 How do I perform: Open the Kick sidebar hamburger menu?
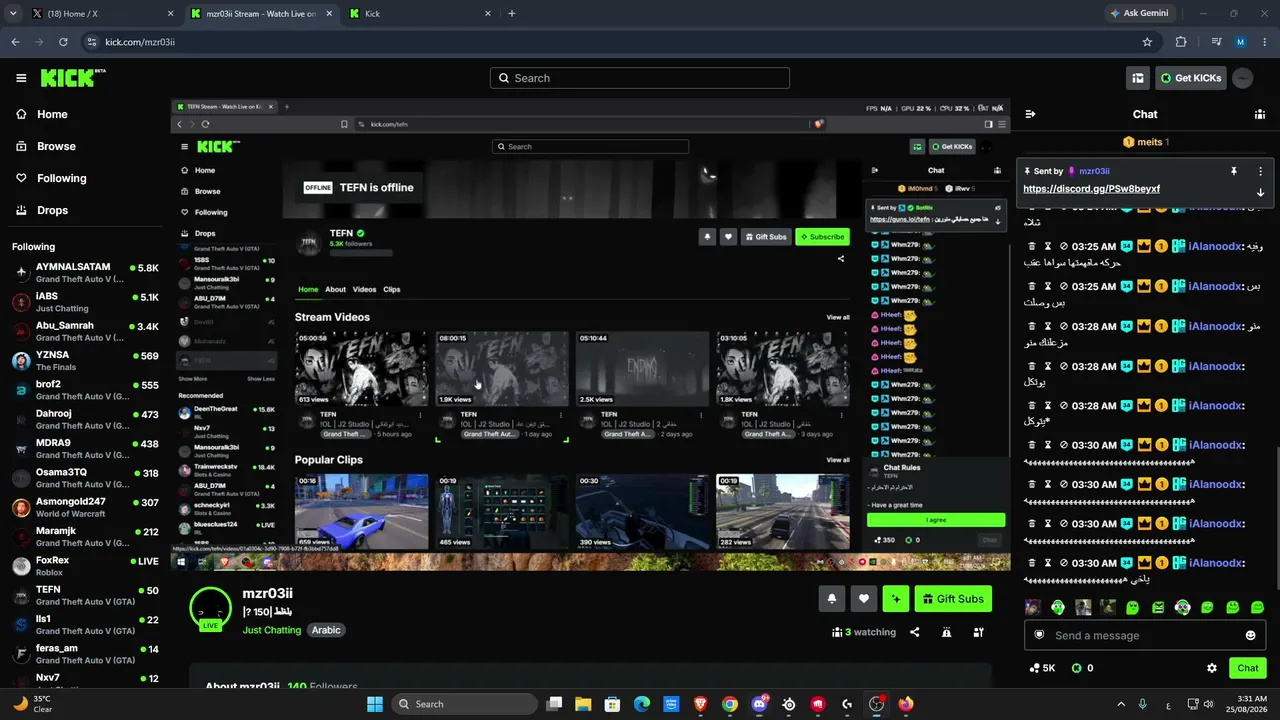click(21, 78)
